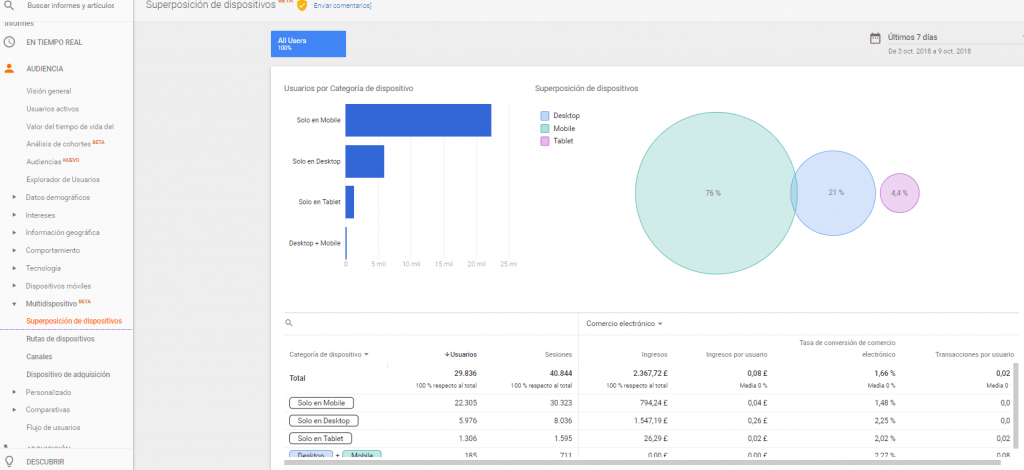
Task: Click the Audiencia person icon
Action: pos(9,68)
